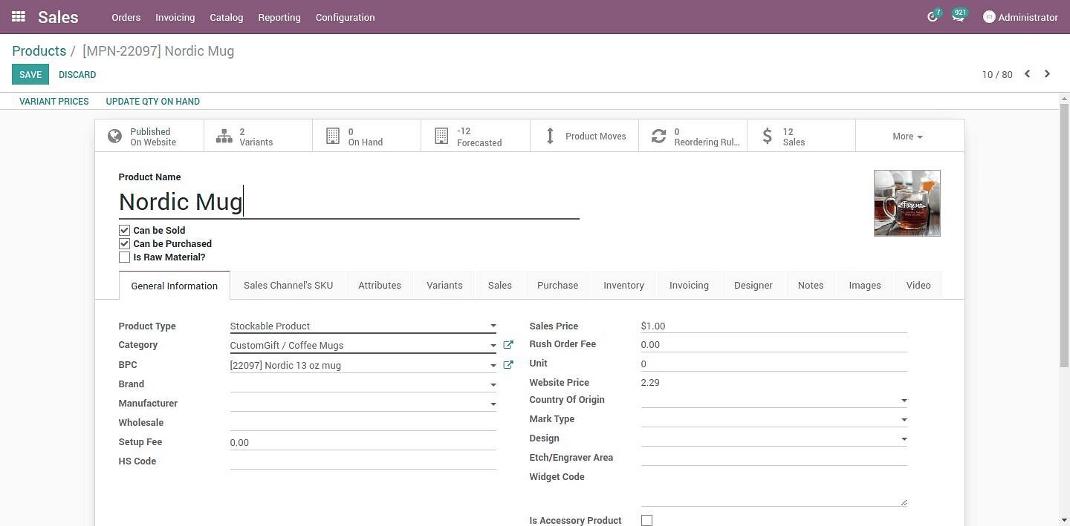Viewport: 1070px width, 526px height.
Task: Open the Manufacturer dropdown
Action: (363, 404)
